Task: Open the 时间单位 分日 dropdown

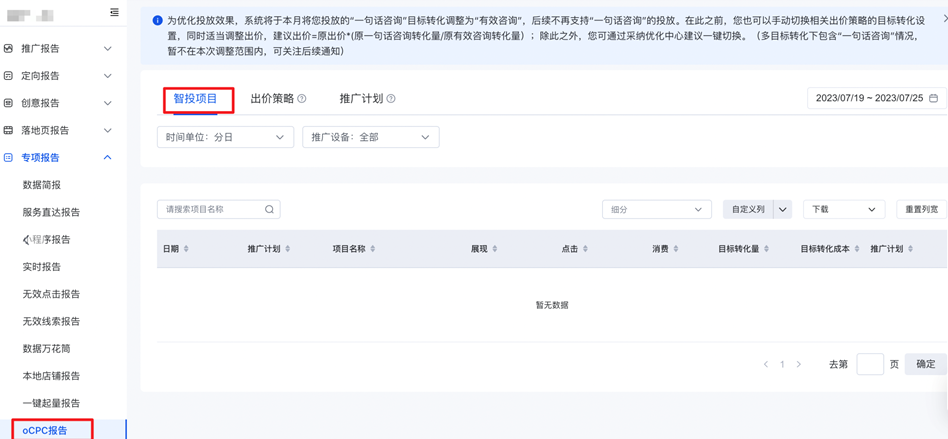Action: click(x=225, y=137)
